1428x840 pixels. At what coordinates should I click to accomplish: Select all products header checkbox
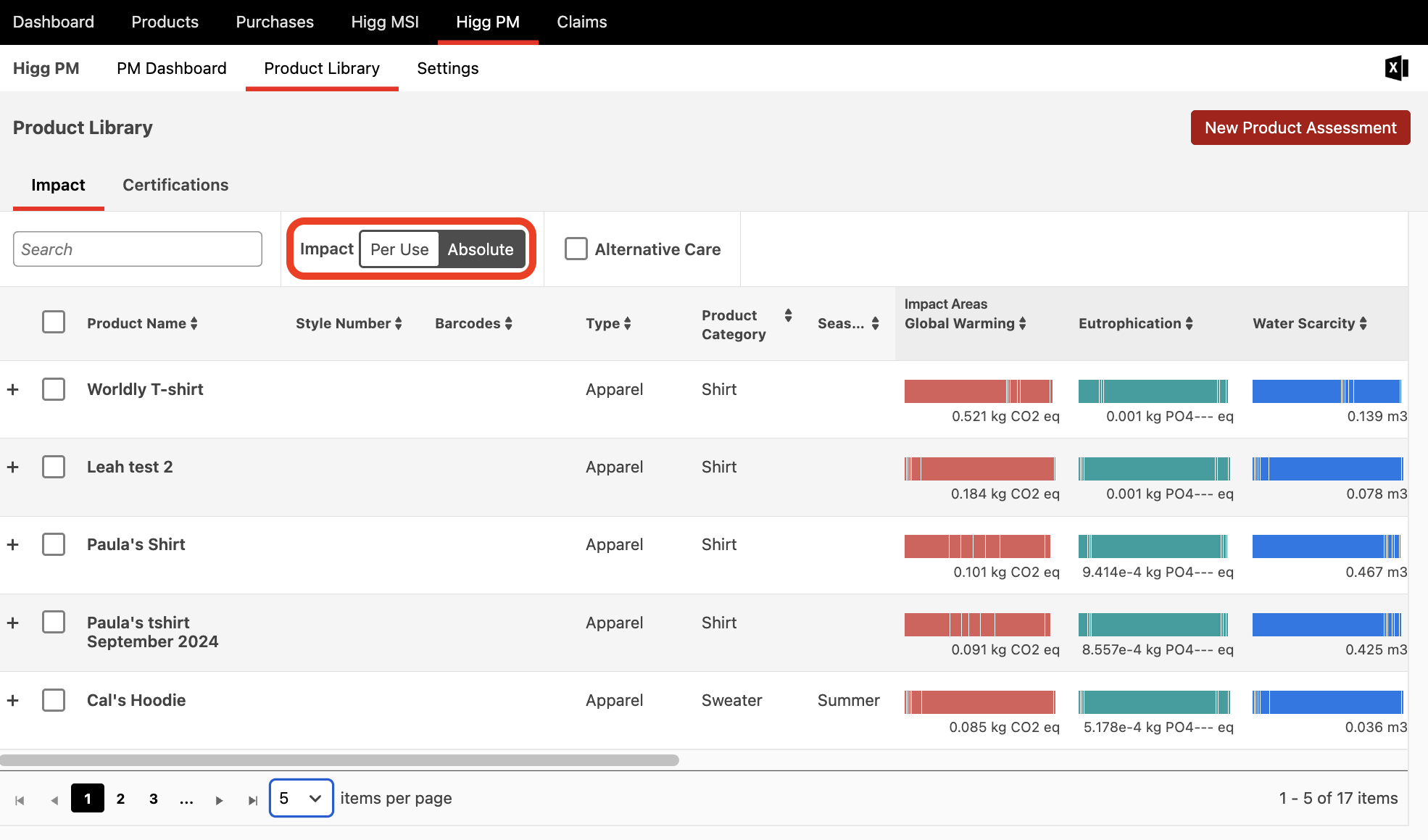click(54, 322)
